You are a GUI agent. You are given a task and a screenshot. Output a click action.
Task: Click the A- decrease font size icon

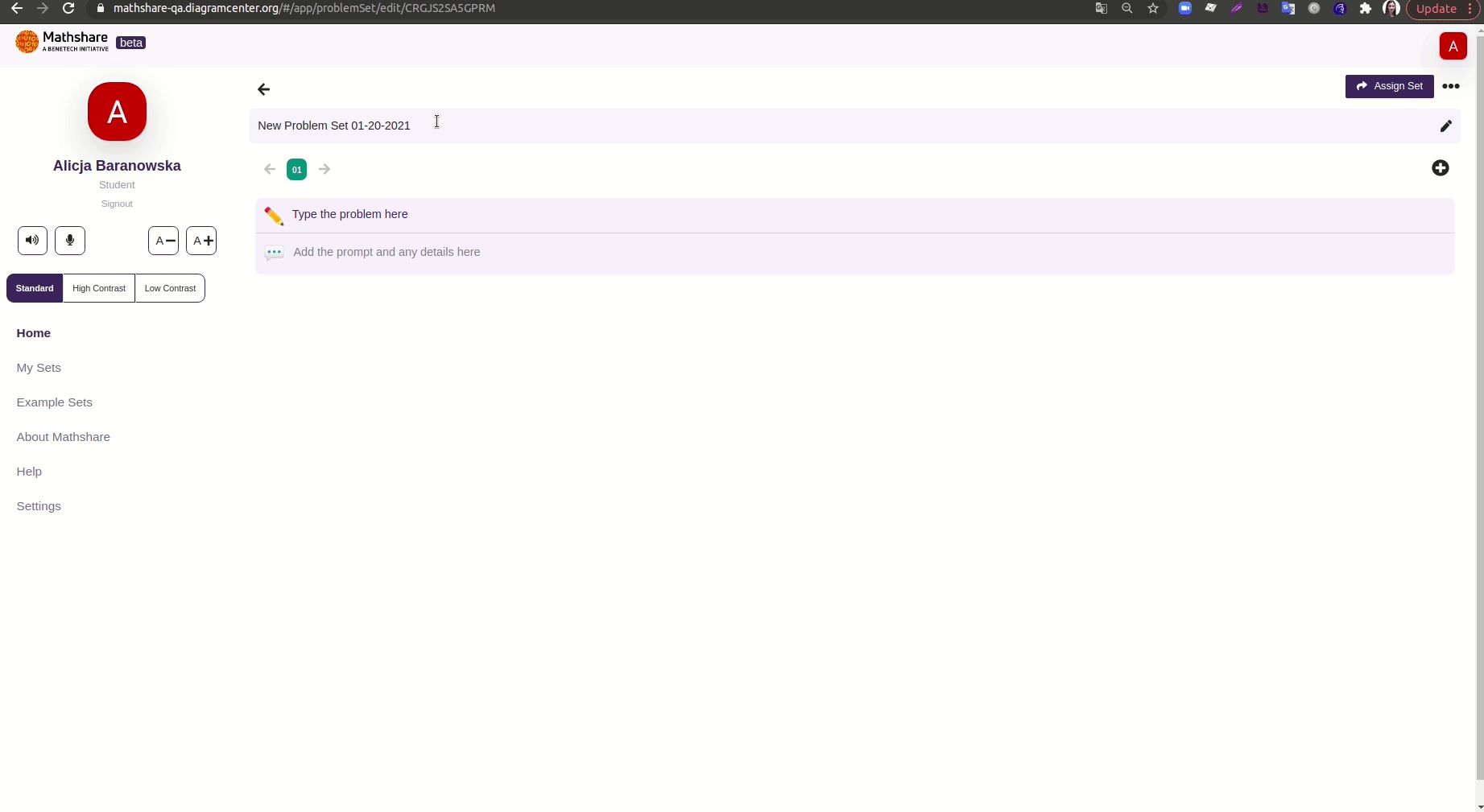pos(163,241)
